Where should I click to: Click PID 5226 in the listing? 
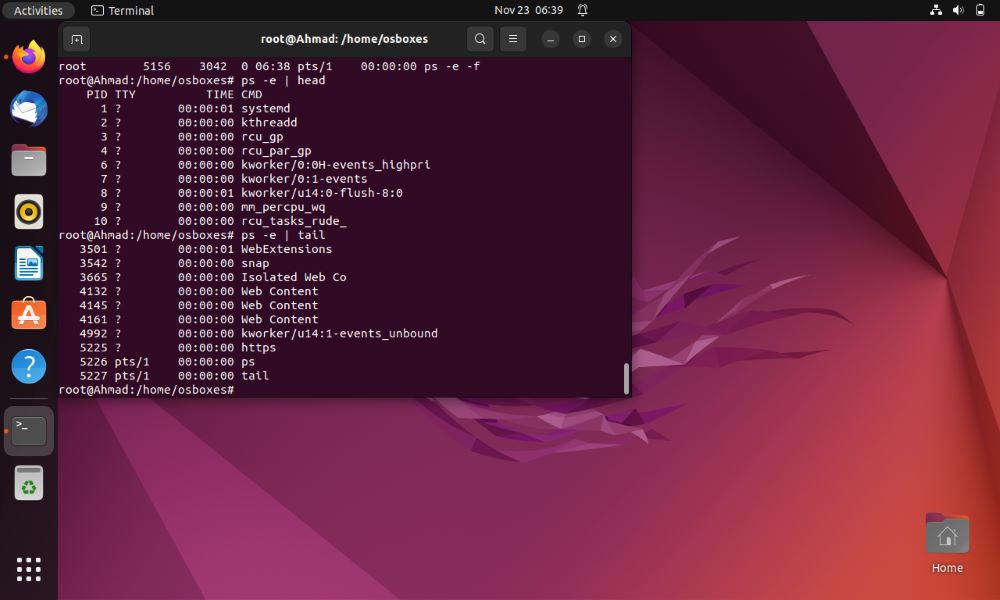coord(94,362)
